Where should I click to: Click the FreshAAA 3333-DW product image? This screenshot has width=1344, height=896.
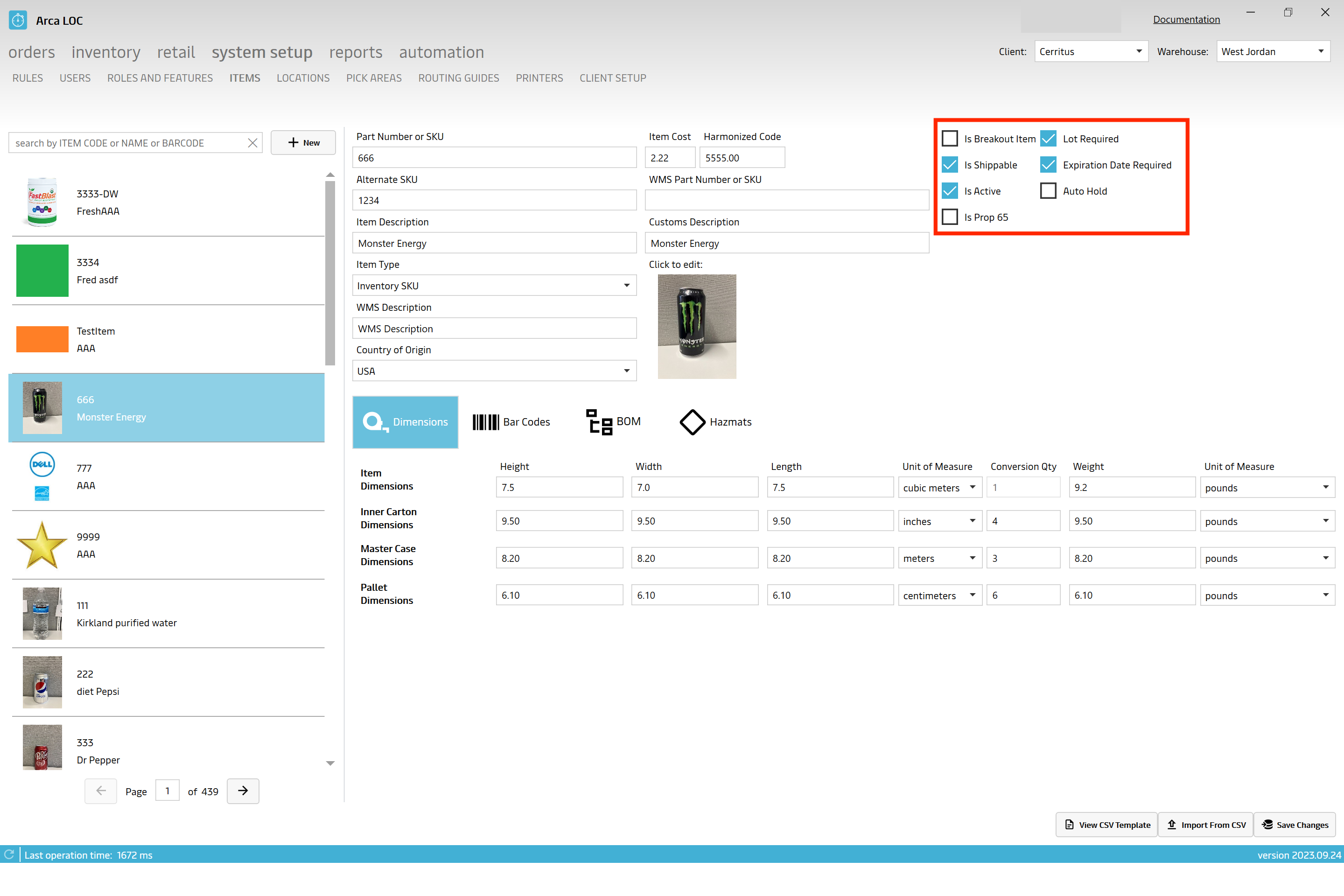pyautogui.click(x=42, y=202)
